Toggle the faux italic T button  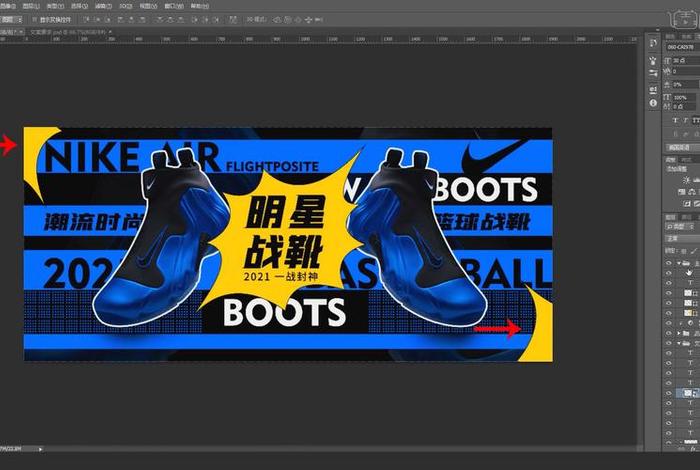tap(686, 121)
